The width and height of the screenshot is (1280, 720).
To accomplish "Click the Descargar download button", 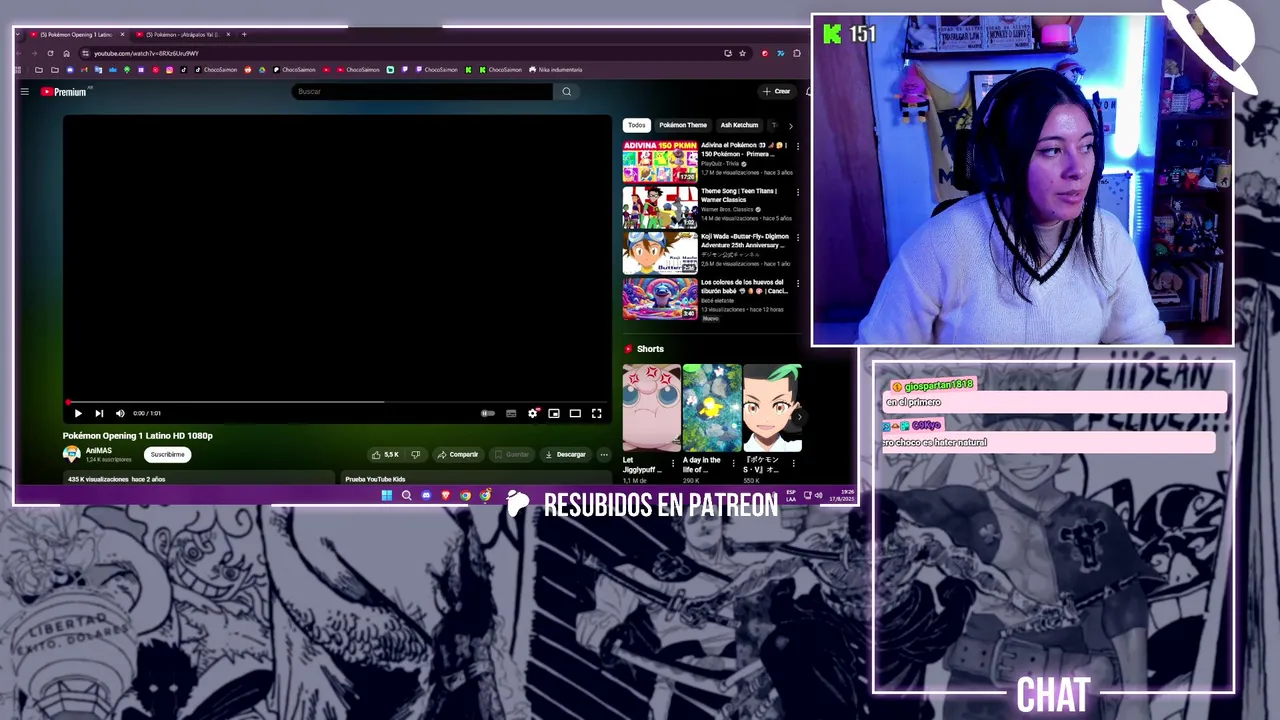I will coord(565,454).
